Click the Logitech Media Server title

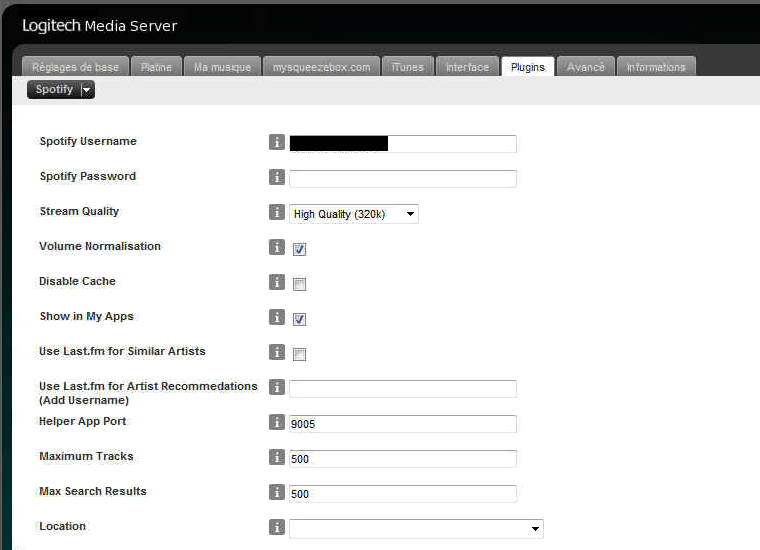tap(100, 26)
